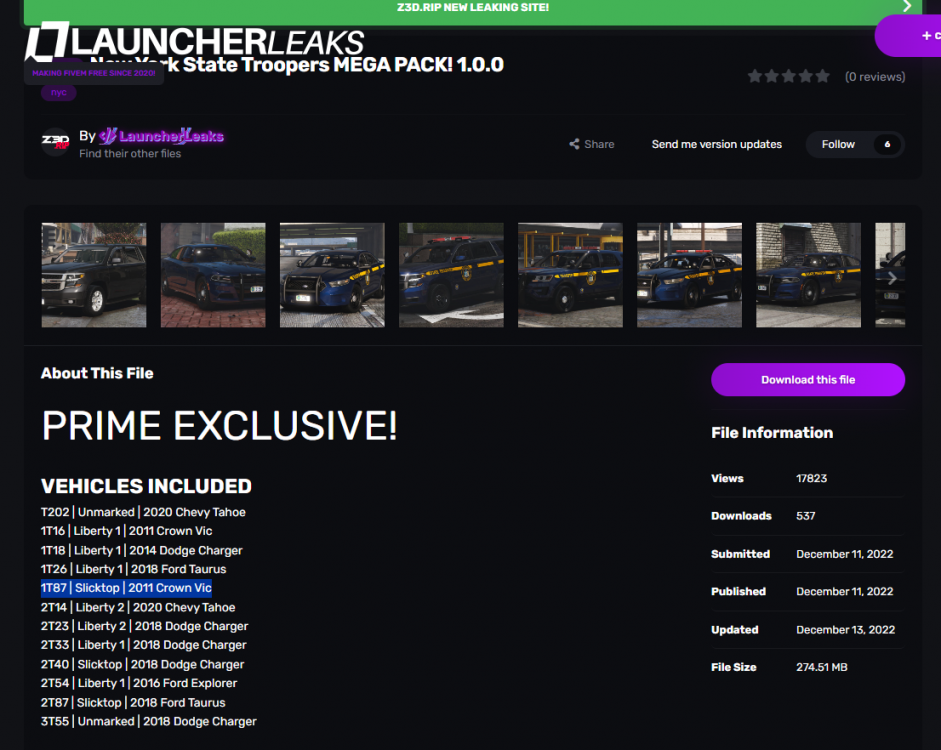Click Find their other files
The height and width of the screenshot is (750, 941).
click(x=130, y=154)
